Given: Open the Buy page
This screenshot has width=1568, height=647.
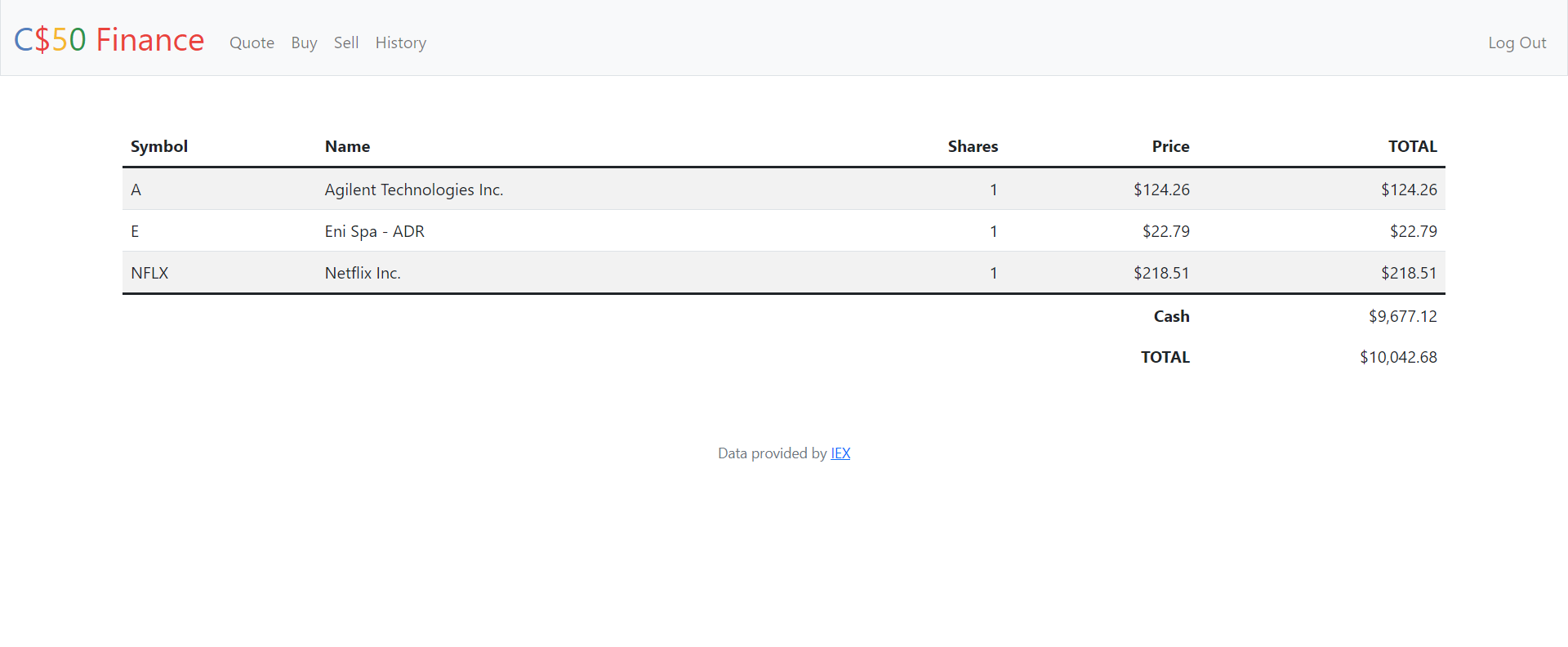Looking at the screenshot, I should pyautogui.click(x=304, y=42).
